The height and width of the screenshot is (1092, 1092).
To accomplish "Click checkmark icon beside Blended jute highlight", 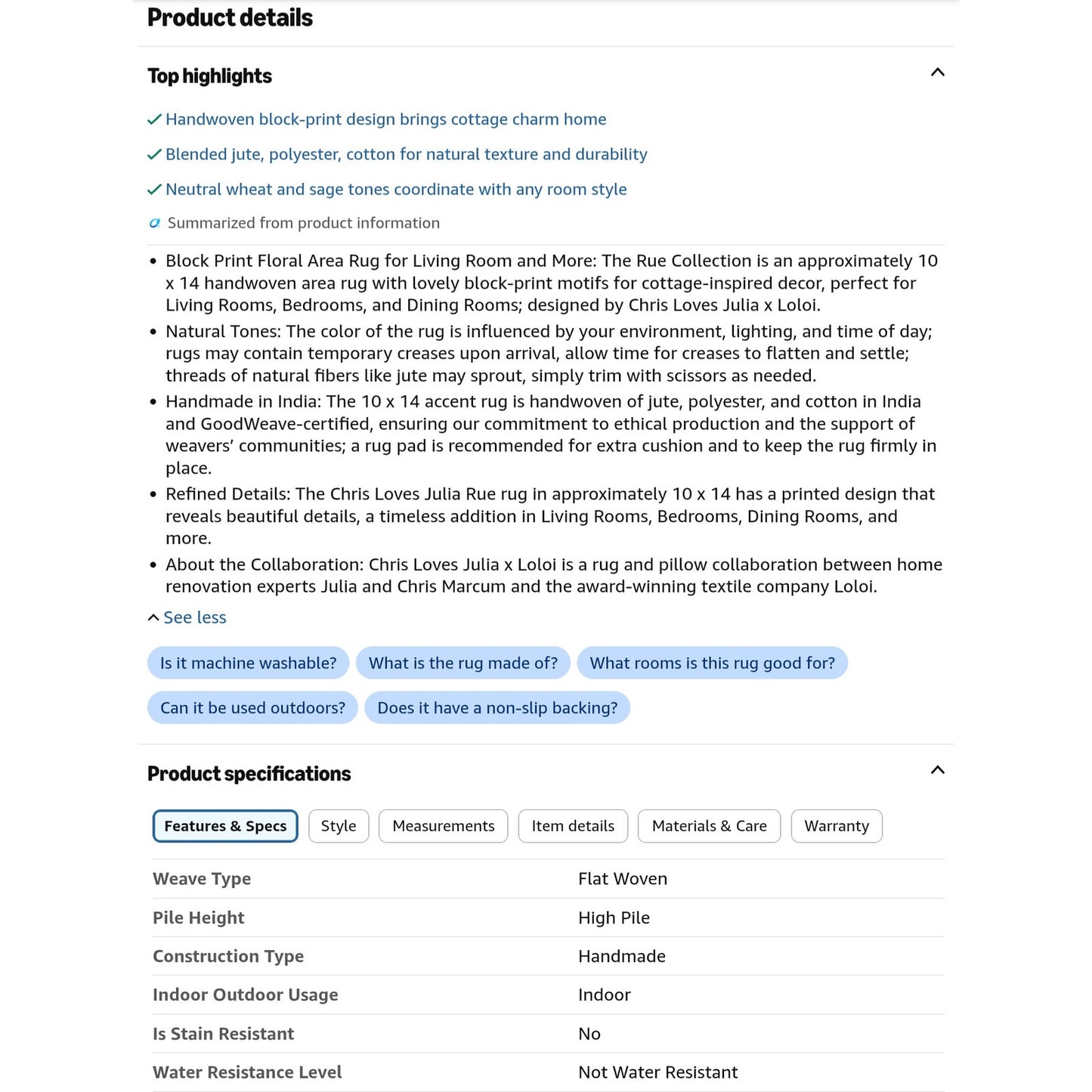I will [x=154, y=154].
